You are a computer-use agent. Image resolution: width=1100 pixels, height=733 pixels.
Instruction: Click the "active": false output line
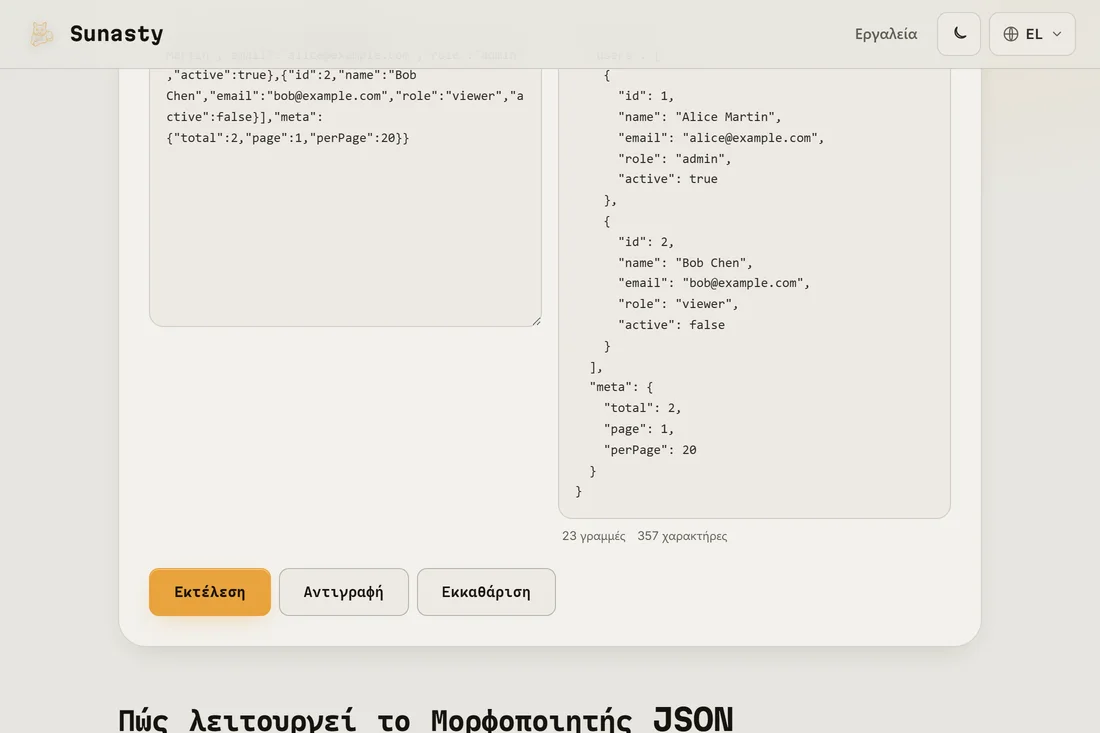pyautogui.click(x=671, y=325)
